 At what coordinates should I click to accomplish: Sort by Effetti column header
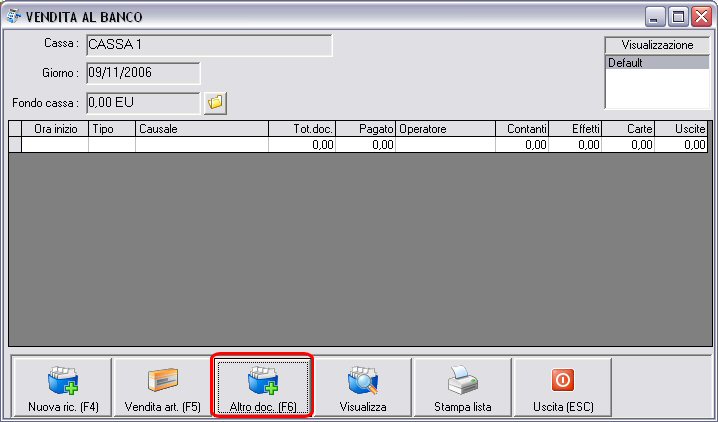(x=576, y=129)
